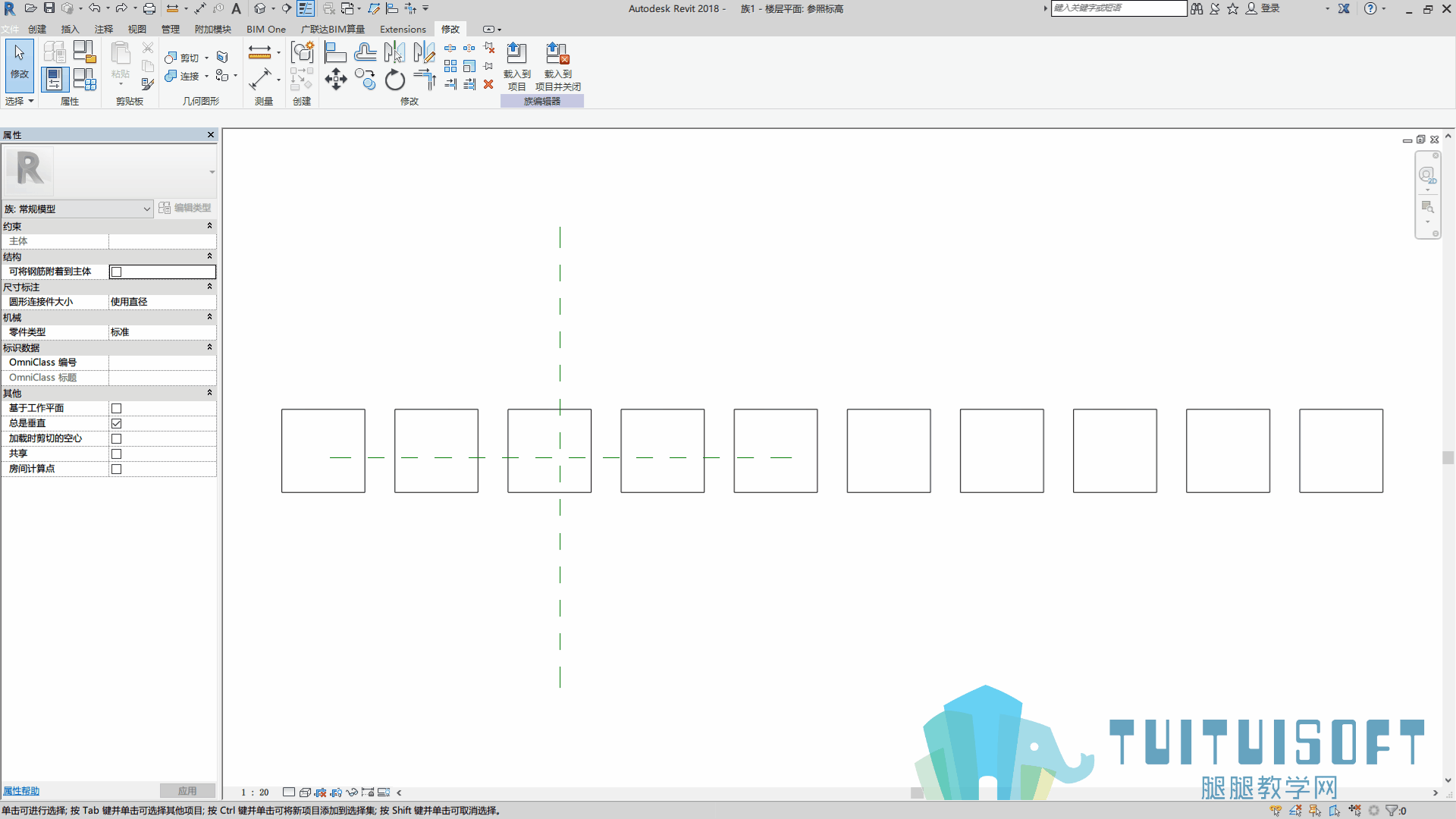Click the view scale 1 : 20
1456x819 pixels.
click(x=255, y=792)
